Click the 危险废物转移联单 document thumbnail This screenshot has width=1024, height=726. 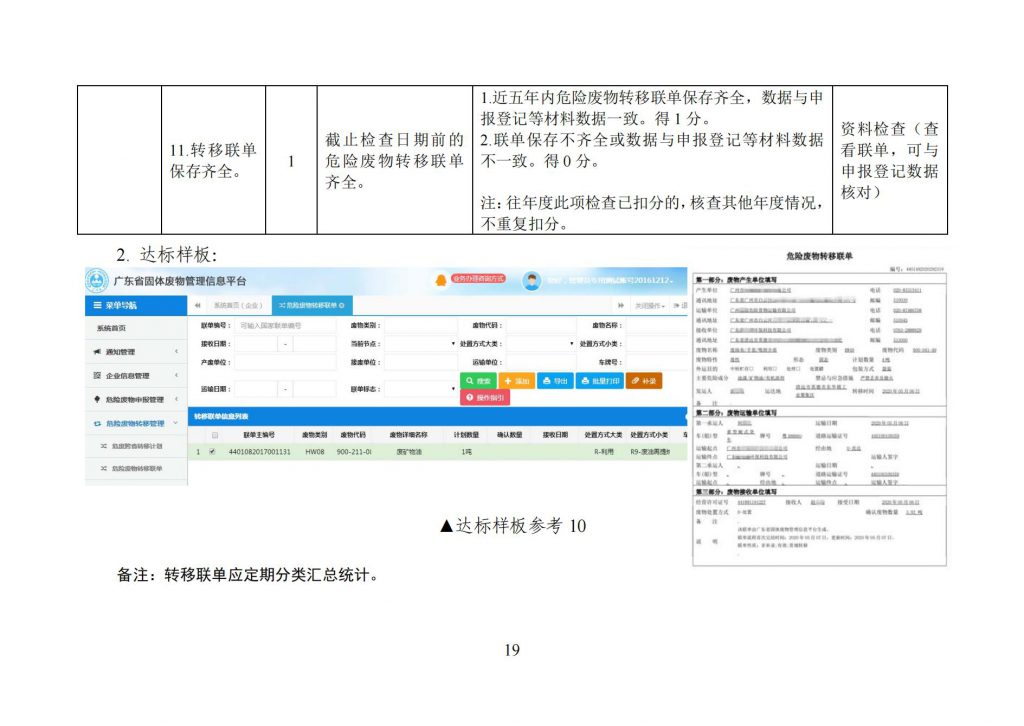click(819, 407)
